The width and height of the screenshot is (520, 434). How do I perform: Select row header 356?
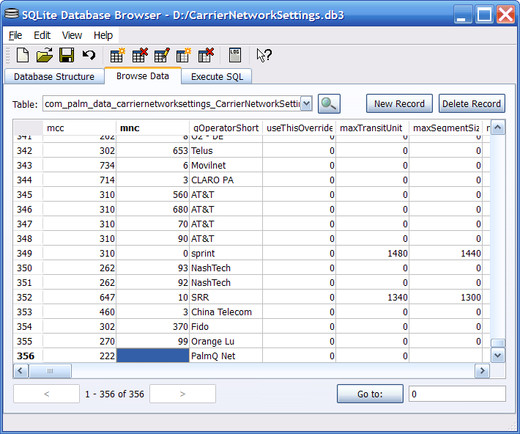point(28,356)
